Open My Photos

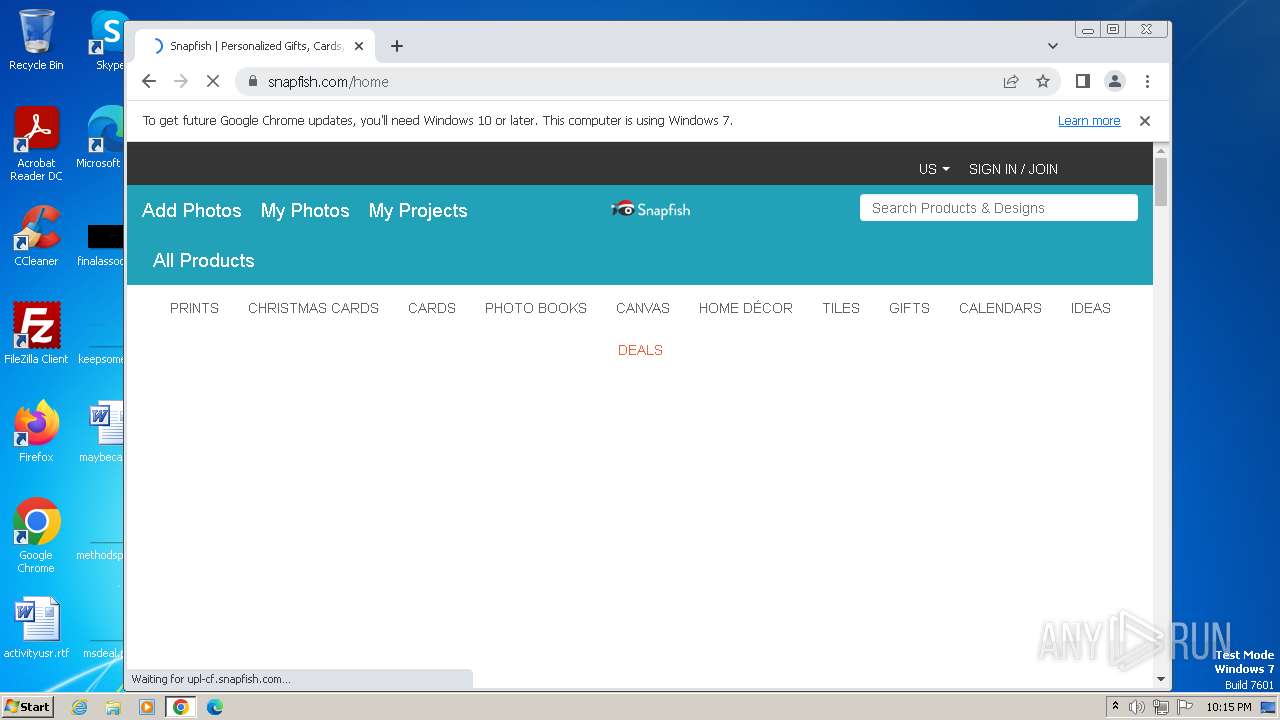[x=305, y=211]
